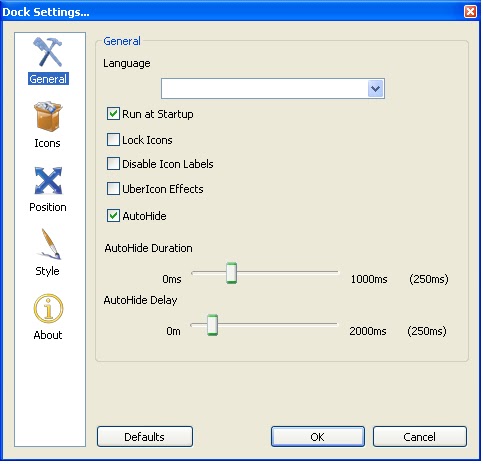Open the Icons section box icon
483x464 pixels.
48,116
